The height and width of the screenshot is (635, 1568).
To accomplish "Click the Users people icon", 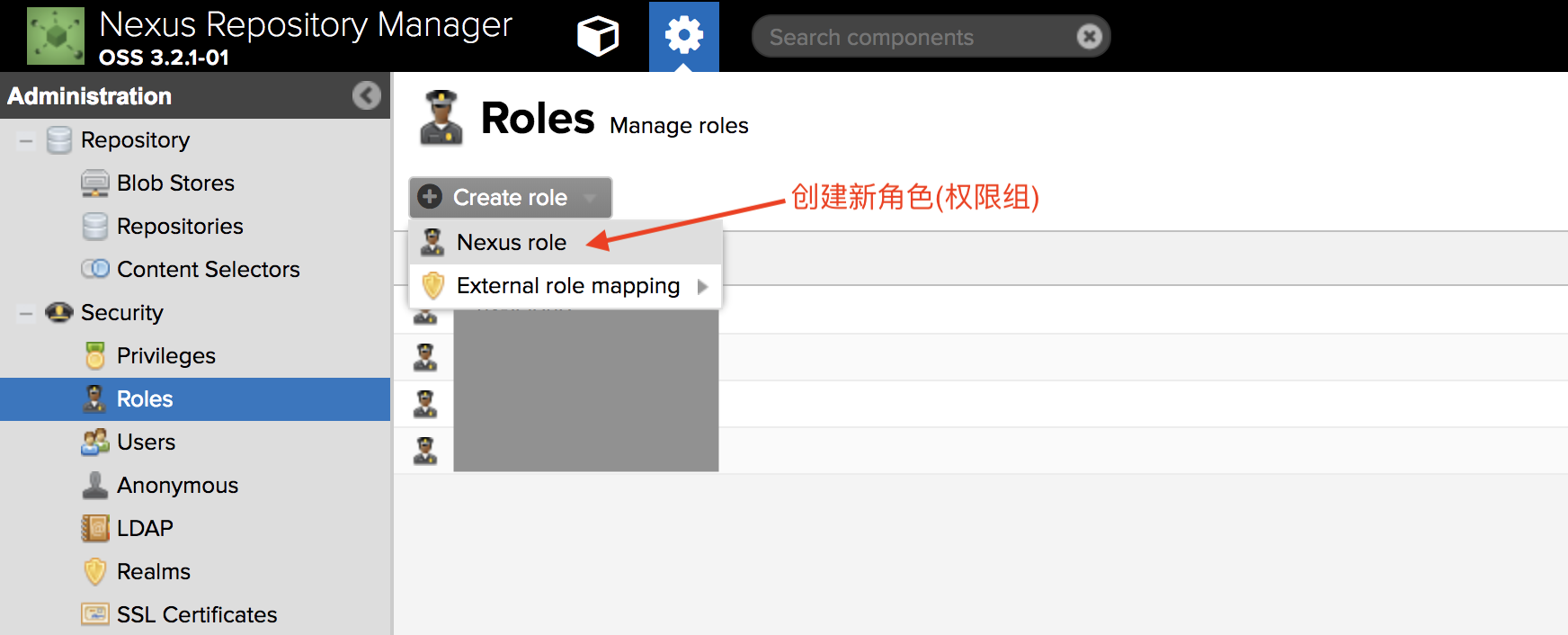I will (x=95, y=442).
